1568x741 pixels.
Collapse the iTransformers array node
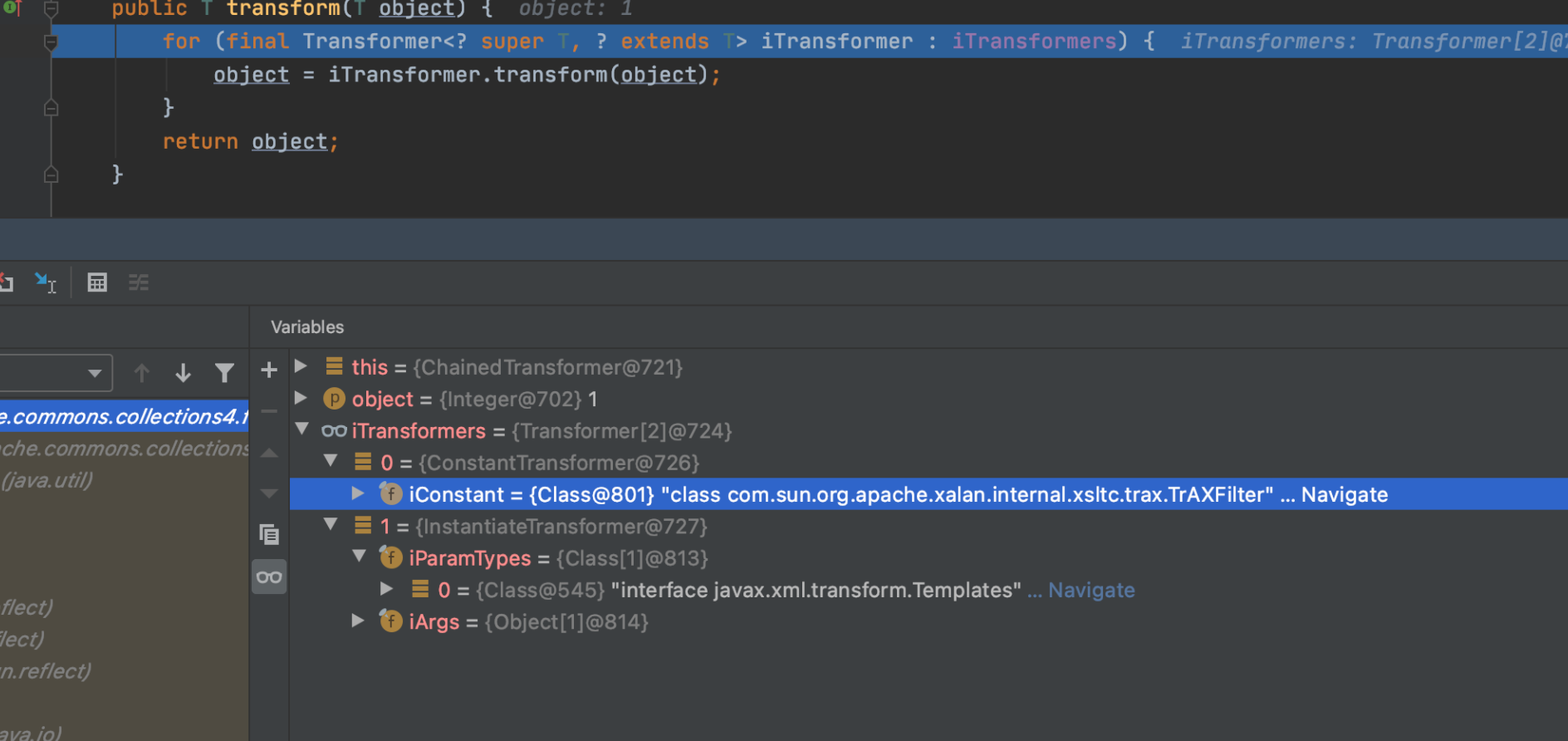(301, 429)
